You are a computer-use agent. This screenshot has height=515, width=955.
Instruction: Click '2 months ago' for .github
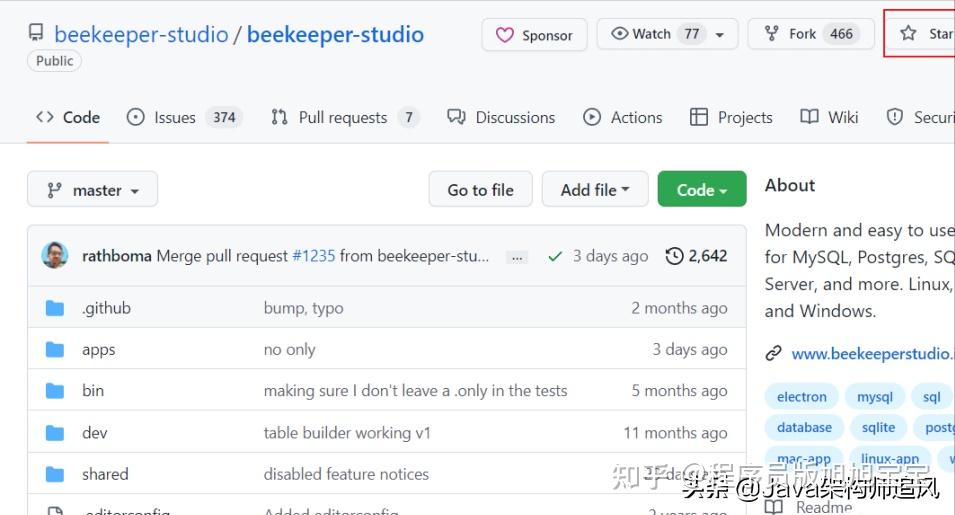click(679, 308)
